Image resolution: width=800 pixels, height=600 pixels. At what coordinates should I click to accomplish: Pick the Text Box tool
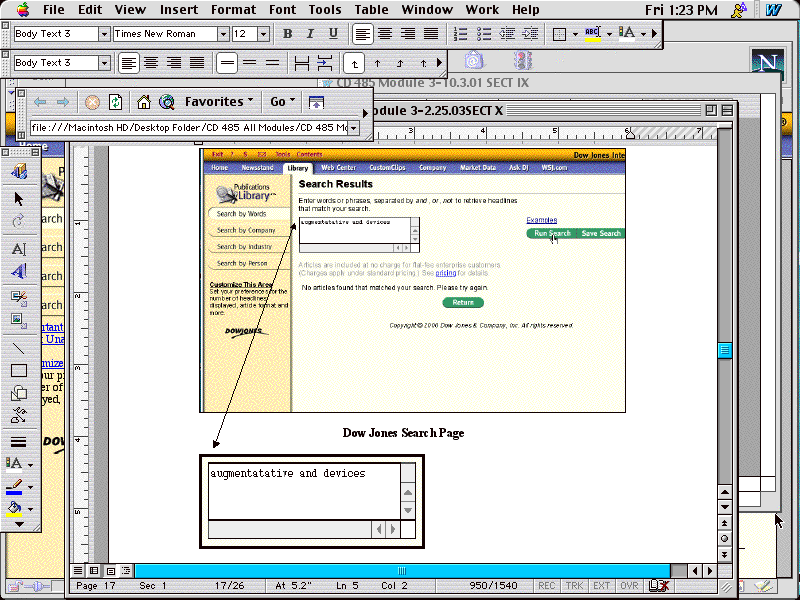19,249
